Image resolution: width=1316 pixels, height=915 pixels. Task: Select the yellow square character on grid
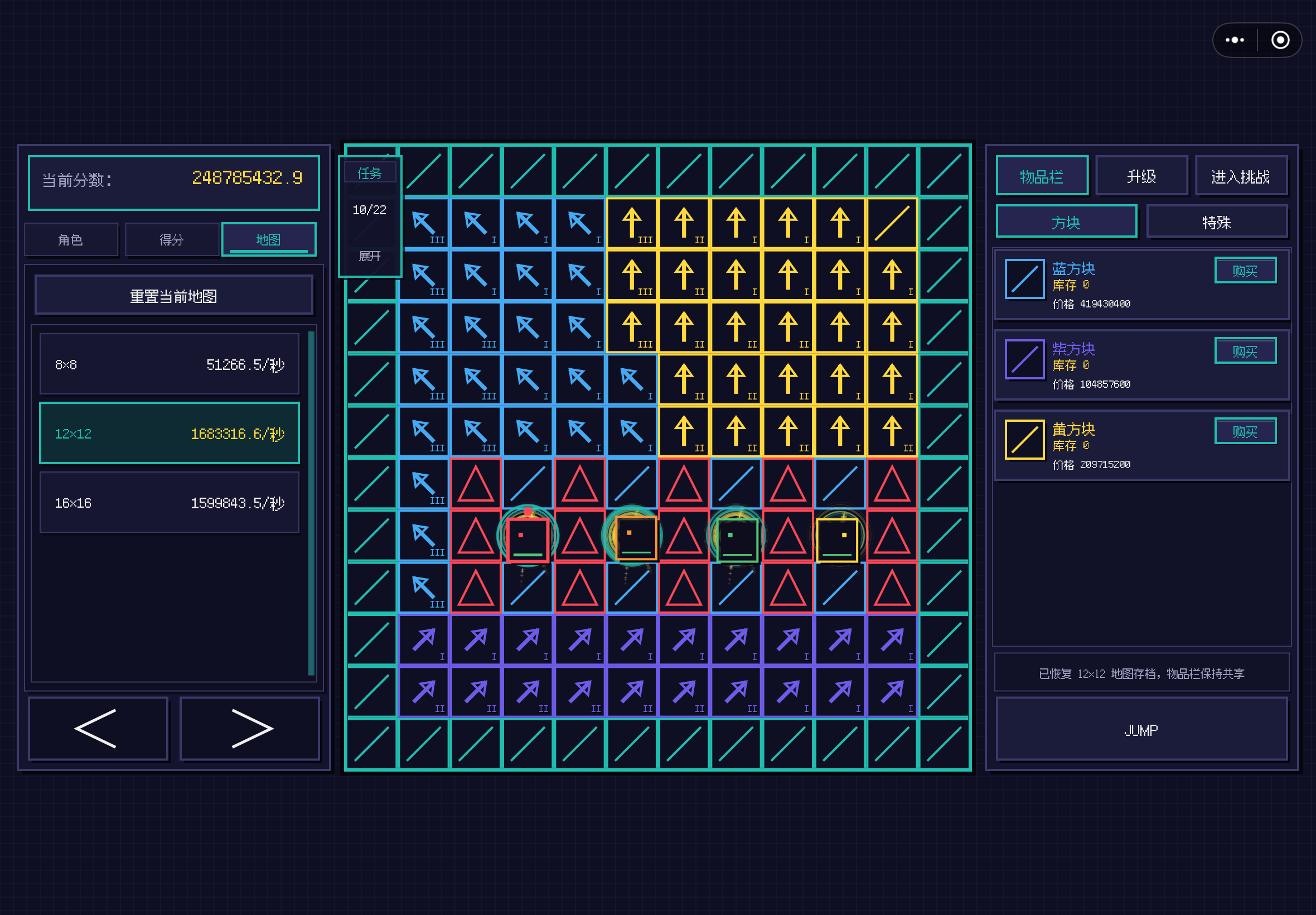coord(836,540)
